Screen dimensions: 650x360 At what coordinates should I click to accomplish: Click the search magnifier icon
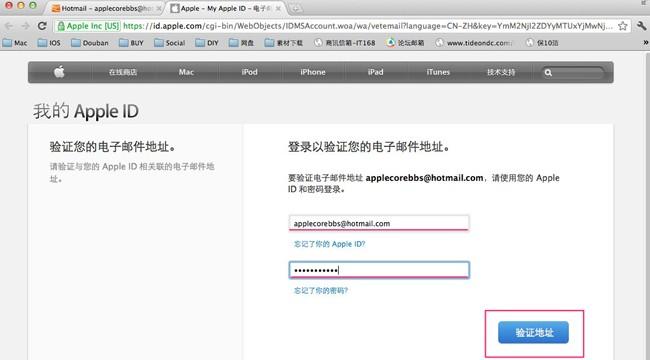(548, 73)
